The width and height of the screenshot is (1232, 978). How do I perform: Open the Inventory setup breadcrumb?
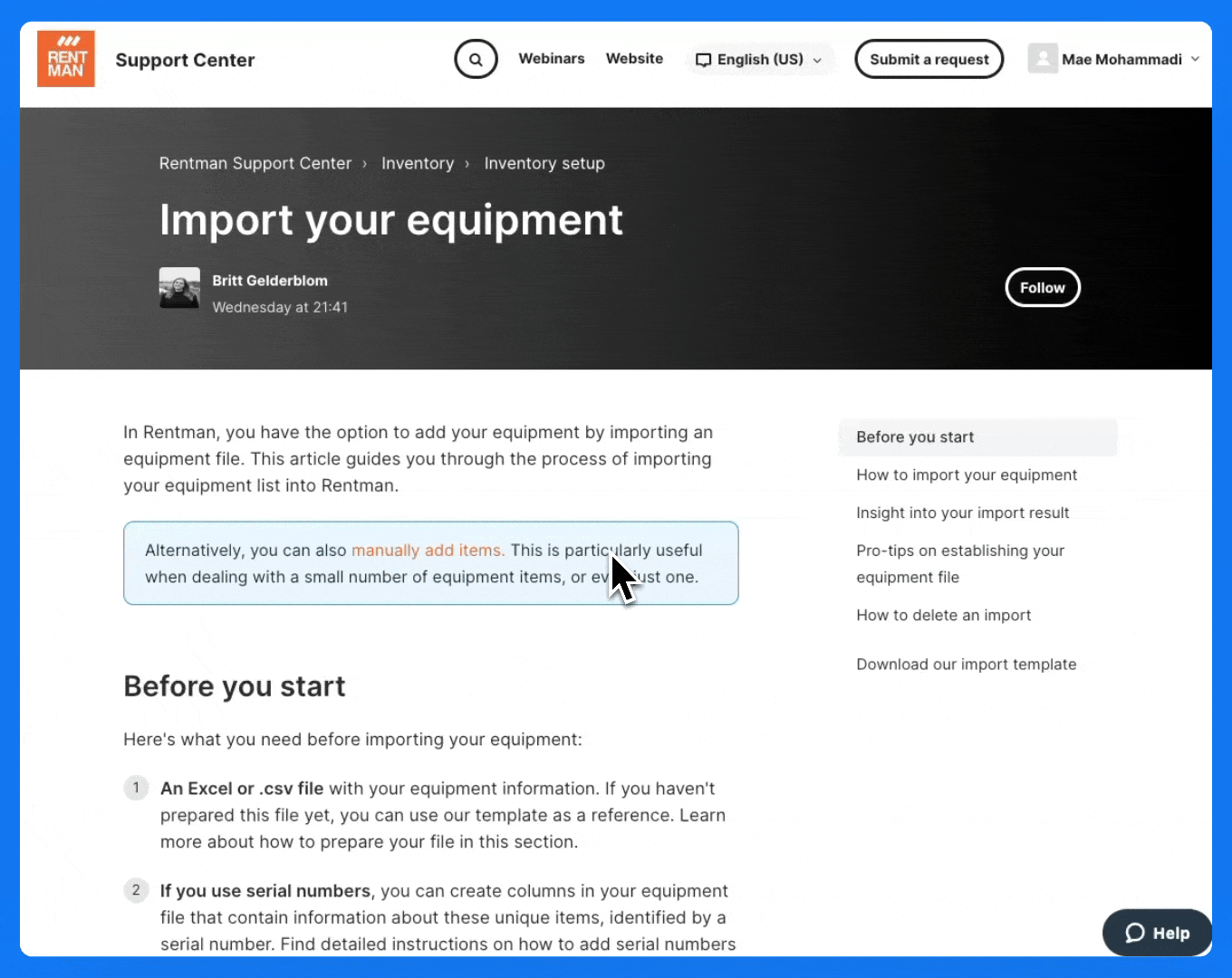pos(544,164)
